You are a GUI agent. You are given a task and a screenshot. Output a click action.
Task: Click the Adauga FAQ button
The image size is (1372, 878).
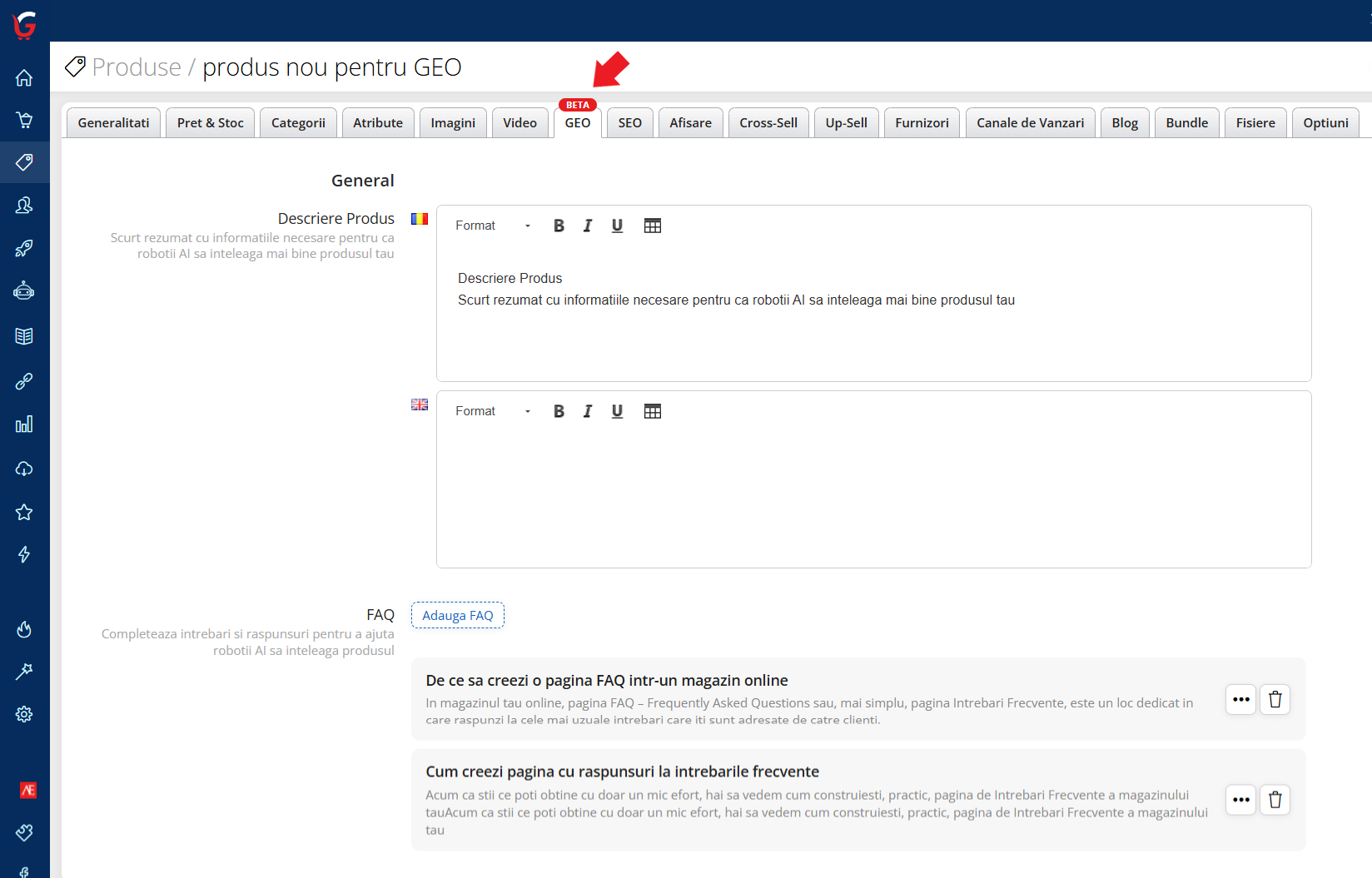coord(457,616)
